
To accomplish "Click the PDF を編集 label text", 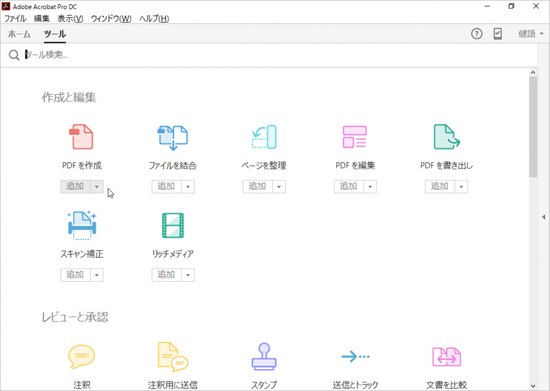I will [x=355, y=166].
